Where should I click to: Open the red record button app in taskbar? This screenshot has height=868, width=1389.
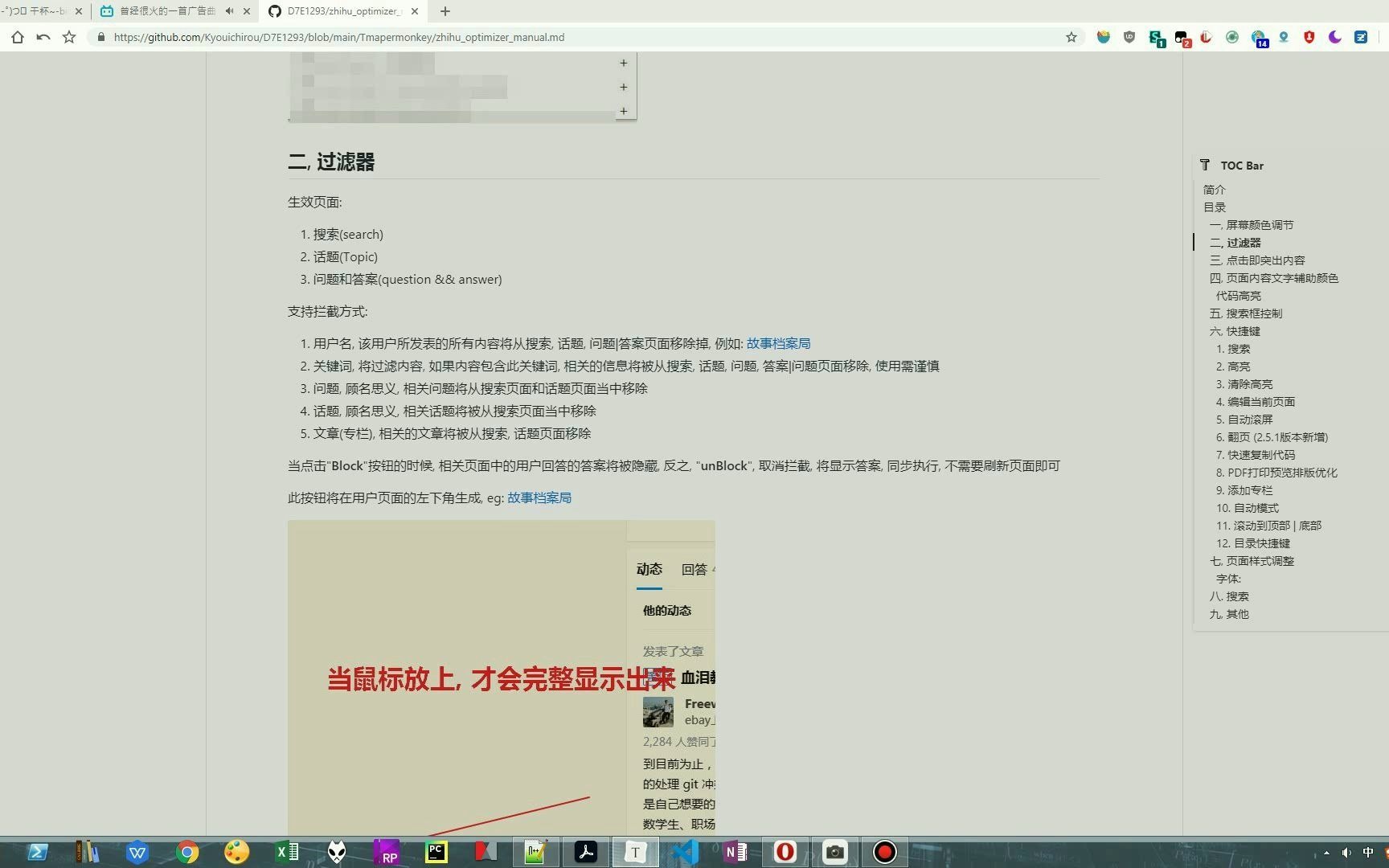click(x=884, y=852)
